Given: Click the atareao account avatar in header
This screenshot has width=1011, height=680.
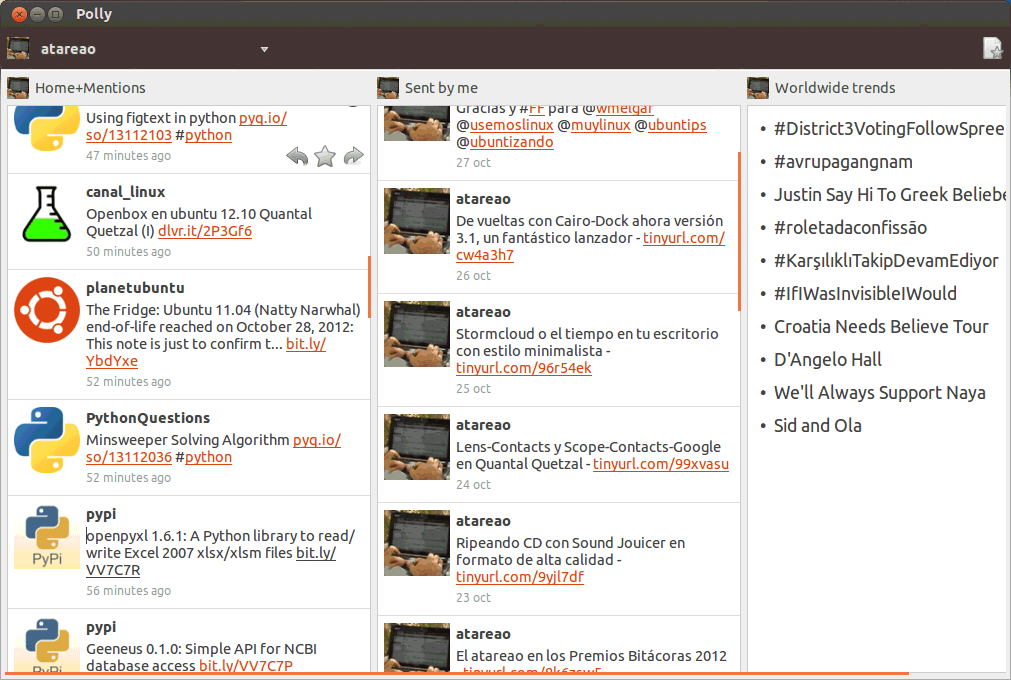Looking at the screenshot, I should pos(18,48).
